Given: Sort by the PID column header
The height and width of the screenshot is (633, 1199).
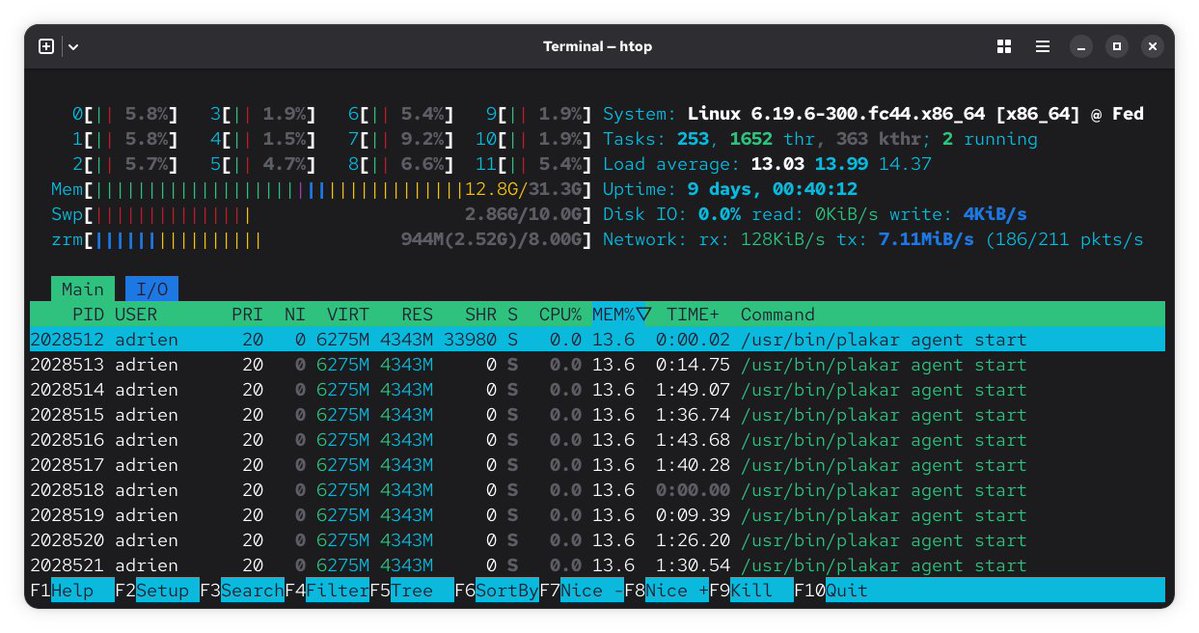Looking at the screenshot, I should [88, 314].
